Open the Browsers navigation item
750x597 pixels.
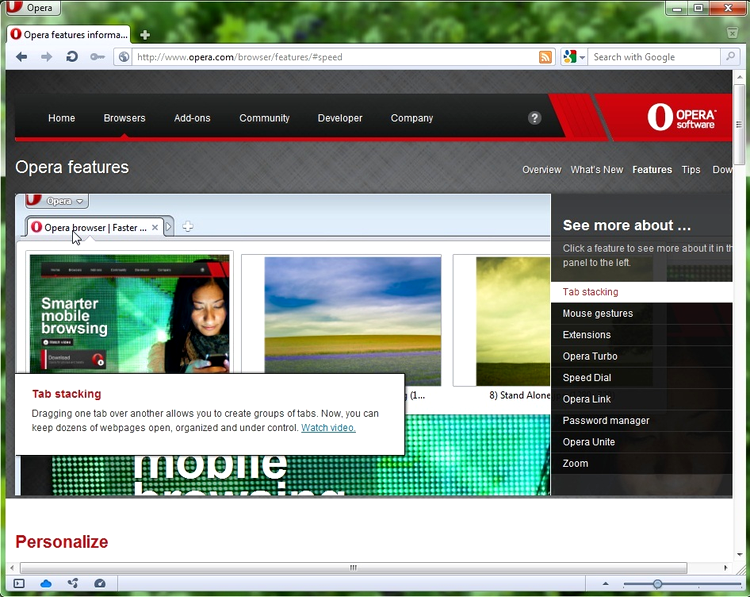pyautogui.click(x=124, y=118)
